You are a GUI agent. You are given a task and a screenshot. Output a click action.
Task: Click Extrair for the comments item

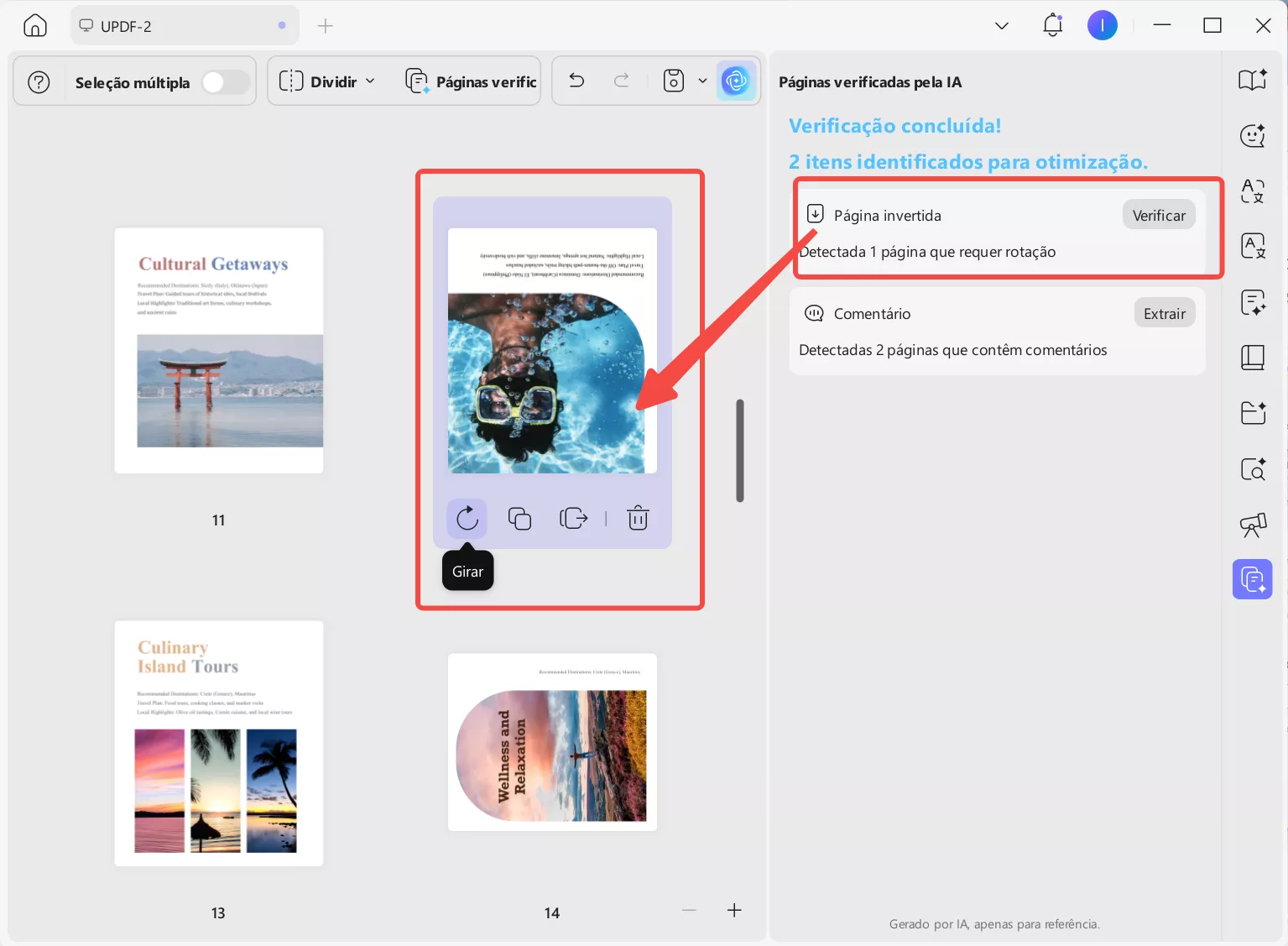(1165, 314)
